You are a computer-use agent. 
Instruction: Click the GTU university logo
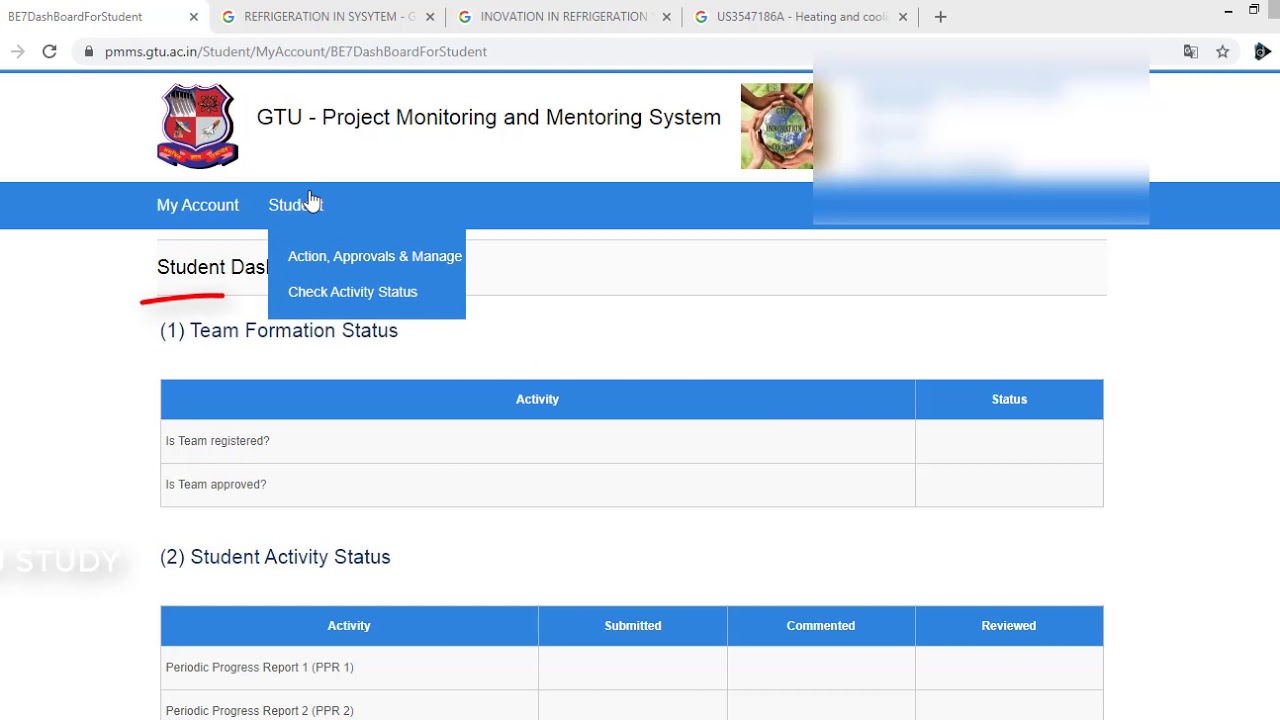[x=198, y=125]
